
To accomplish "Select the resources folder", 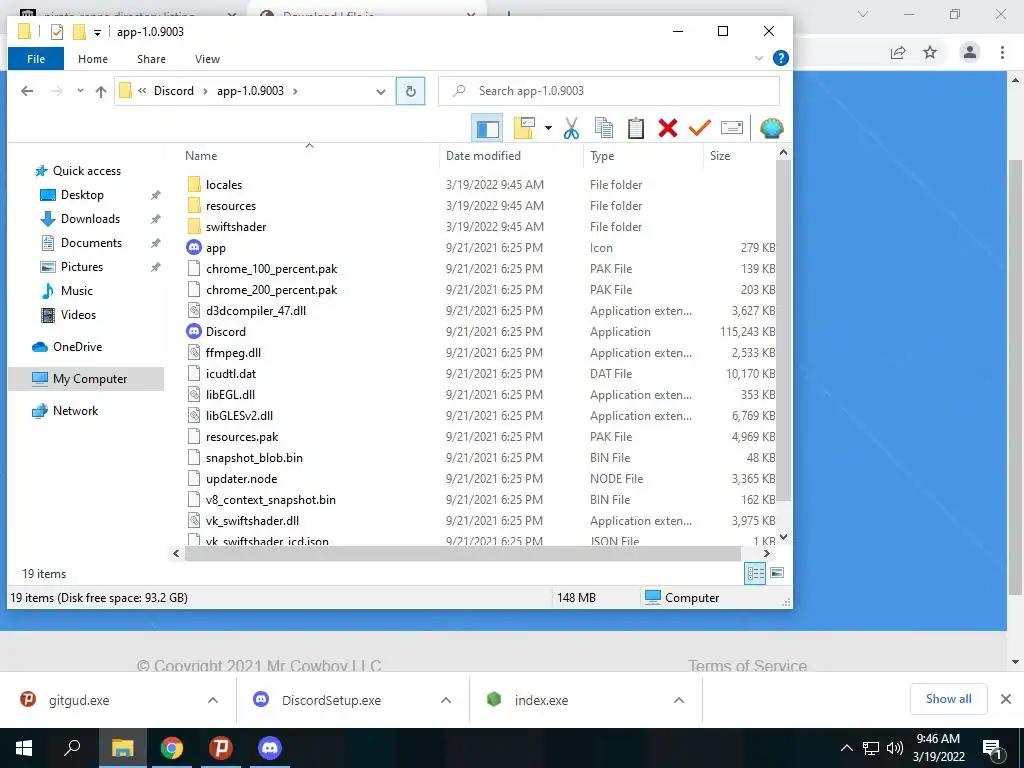I will click(231, 206).
